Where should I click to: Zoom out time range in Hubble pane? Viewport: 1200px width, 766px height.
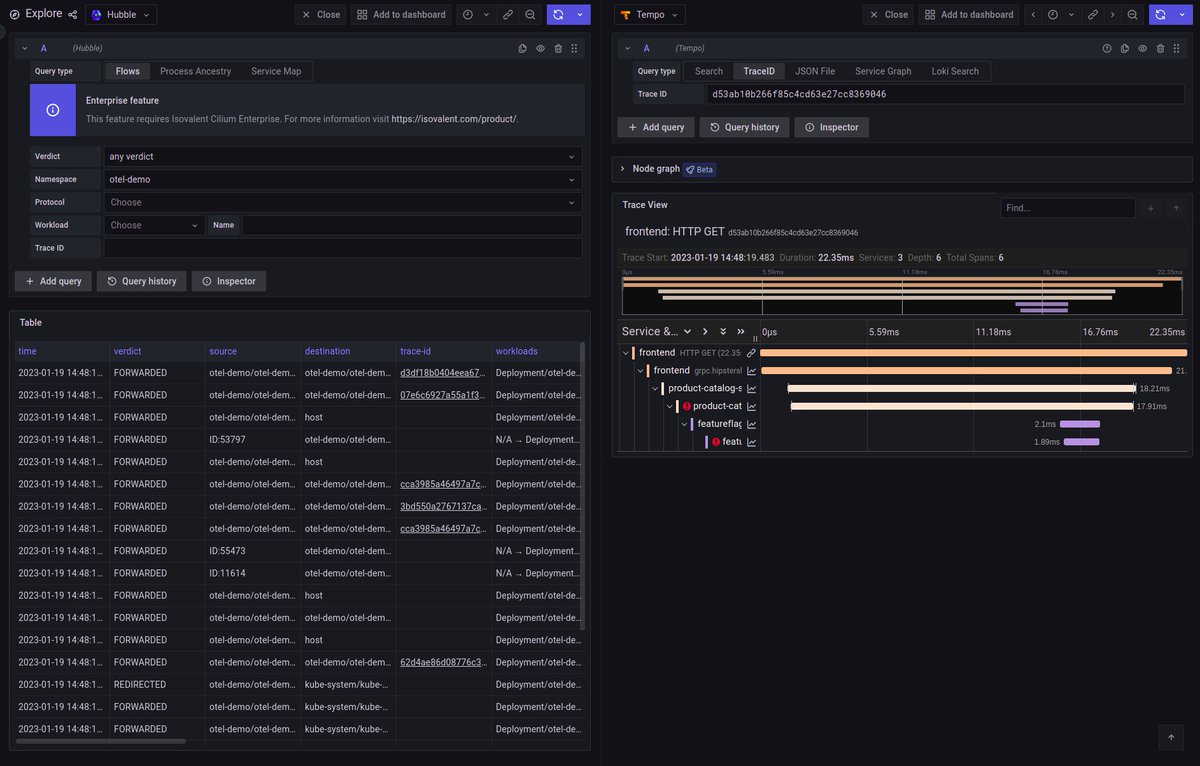click(530, 14)
